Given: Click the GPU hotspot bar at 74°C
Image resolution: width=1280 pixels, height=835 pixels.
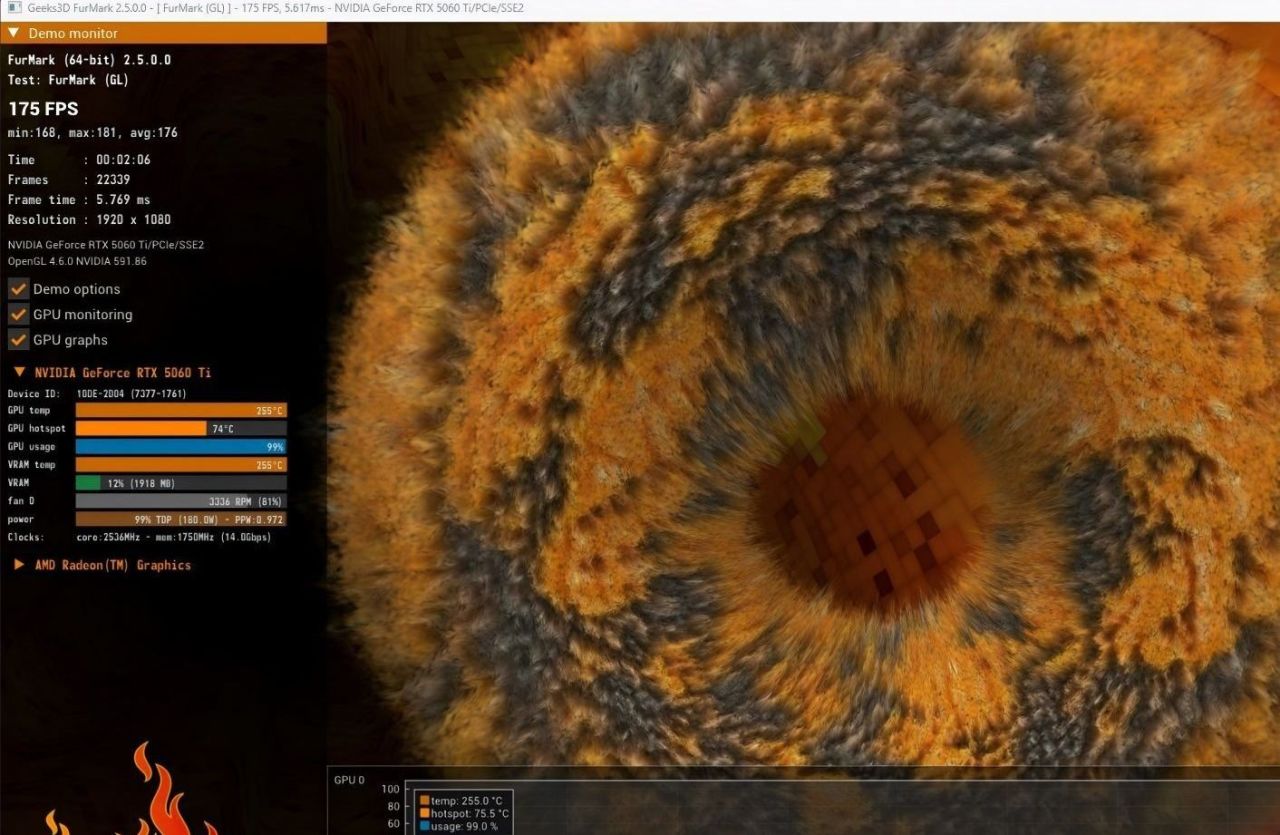Looking at the screenshot, I should (x=181, y=428).
